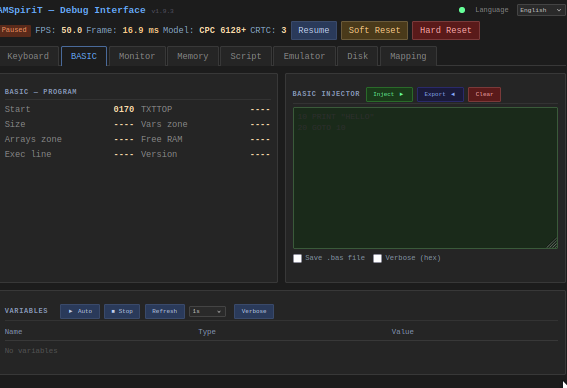The width and height of the screenshot is (567, 388).
Task: Start Auto variable refresh
Action: click(80, 311)
